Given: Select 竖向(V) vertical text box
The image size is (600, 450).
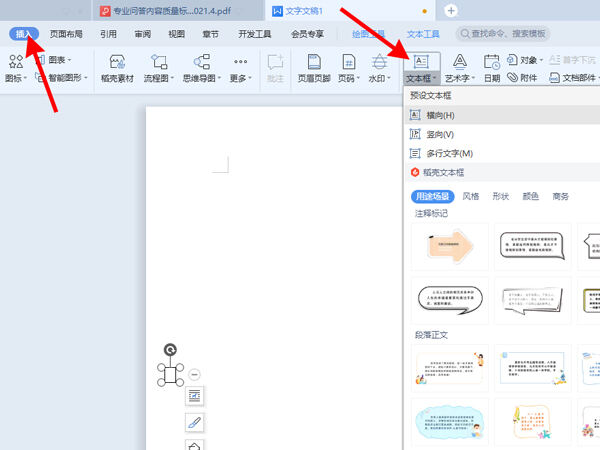Looking at the screenshot, I should [440, 134].
